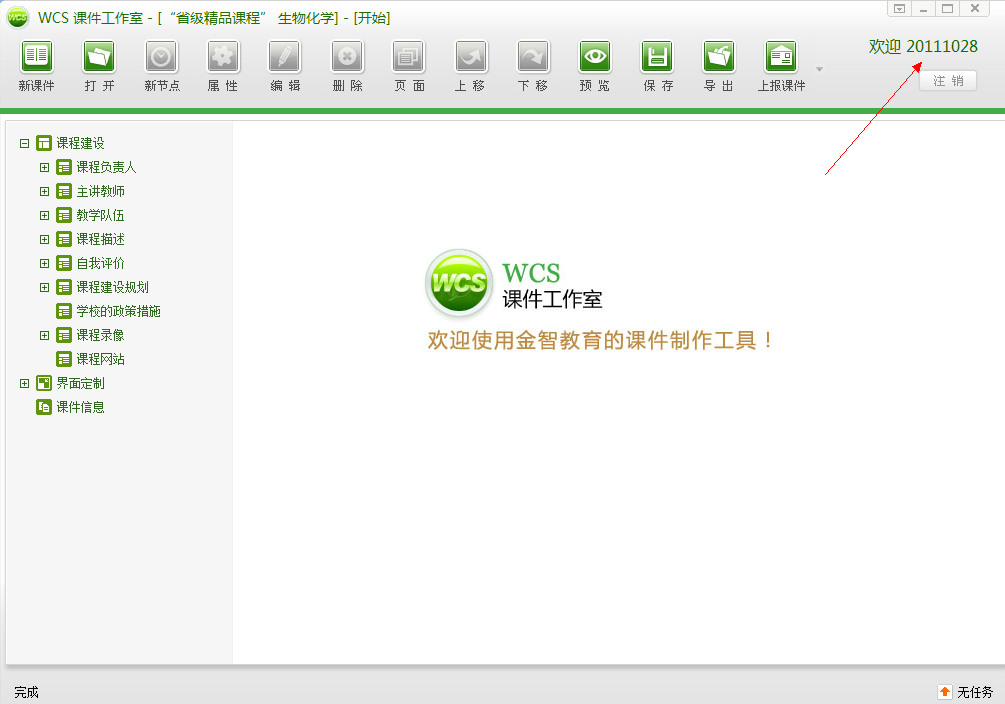The image size is (1005, 704).
Task: Select 学校的政策措施 tree item
Action: click(x=118, y=311)
